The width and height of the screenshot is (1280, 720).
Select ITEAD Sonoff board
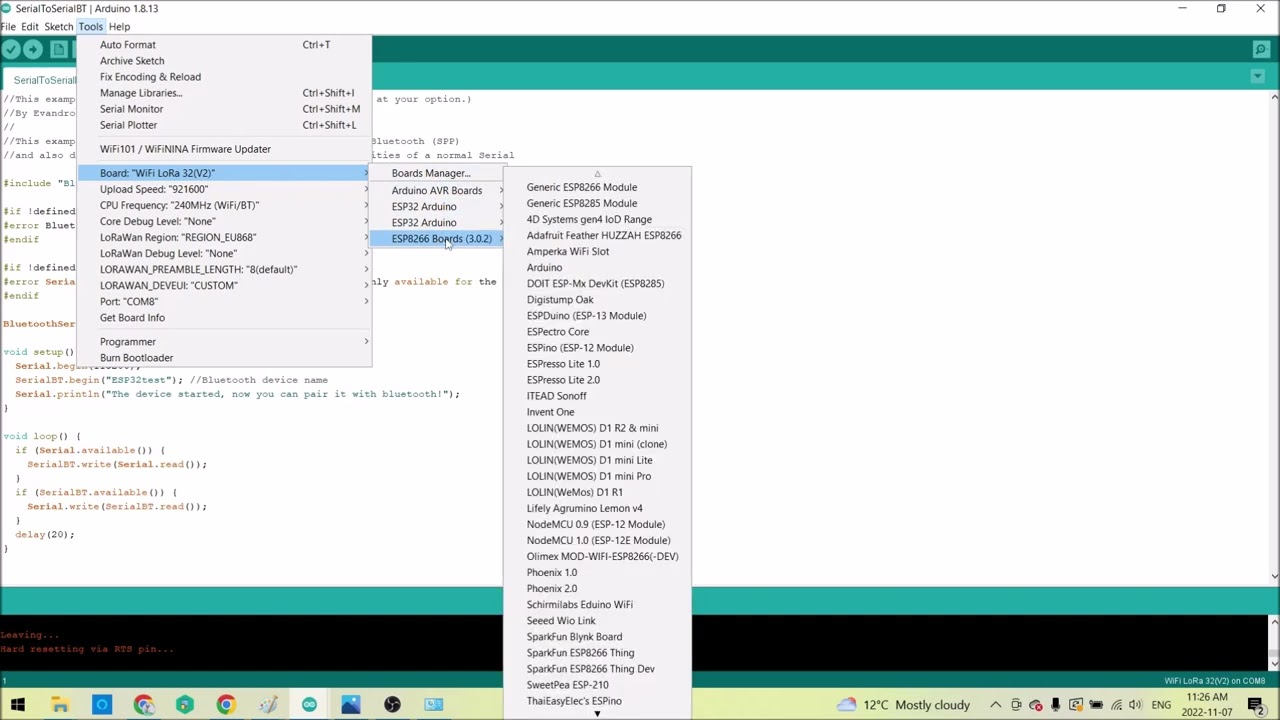point(597,396)
